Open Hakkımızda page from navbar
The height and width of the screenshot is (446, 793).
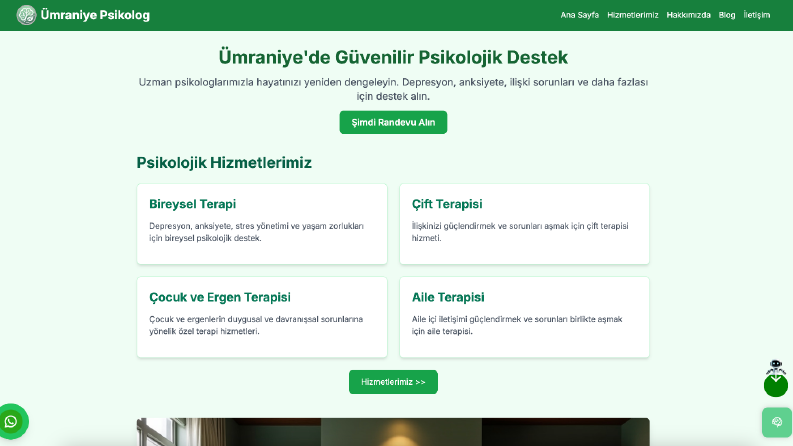tap(688, 15)
